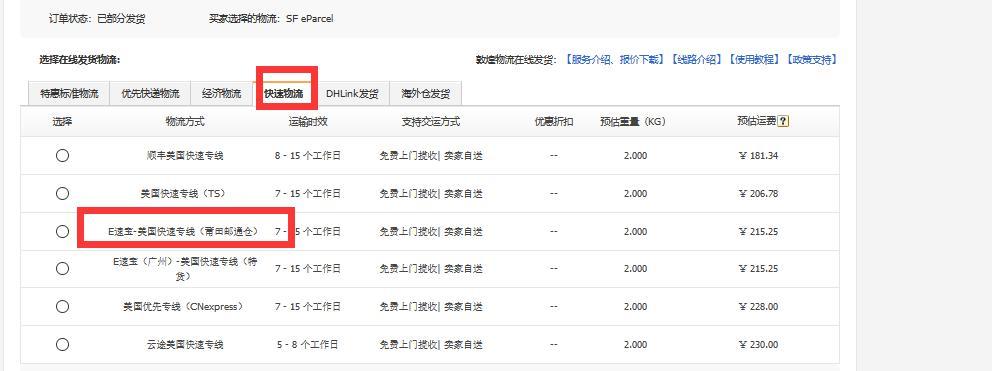Click the 订单状态: 已部分发货 text
The image size is (992, 371).
97,19
